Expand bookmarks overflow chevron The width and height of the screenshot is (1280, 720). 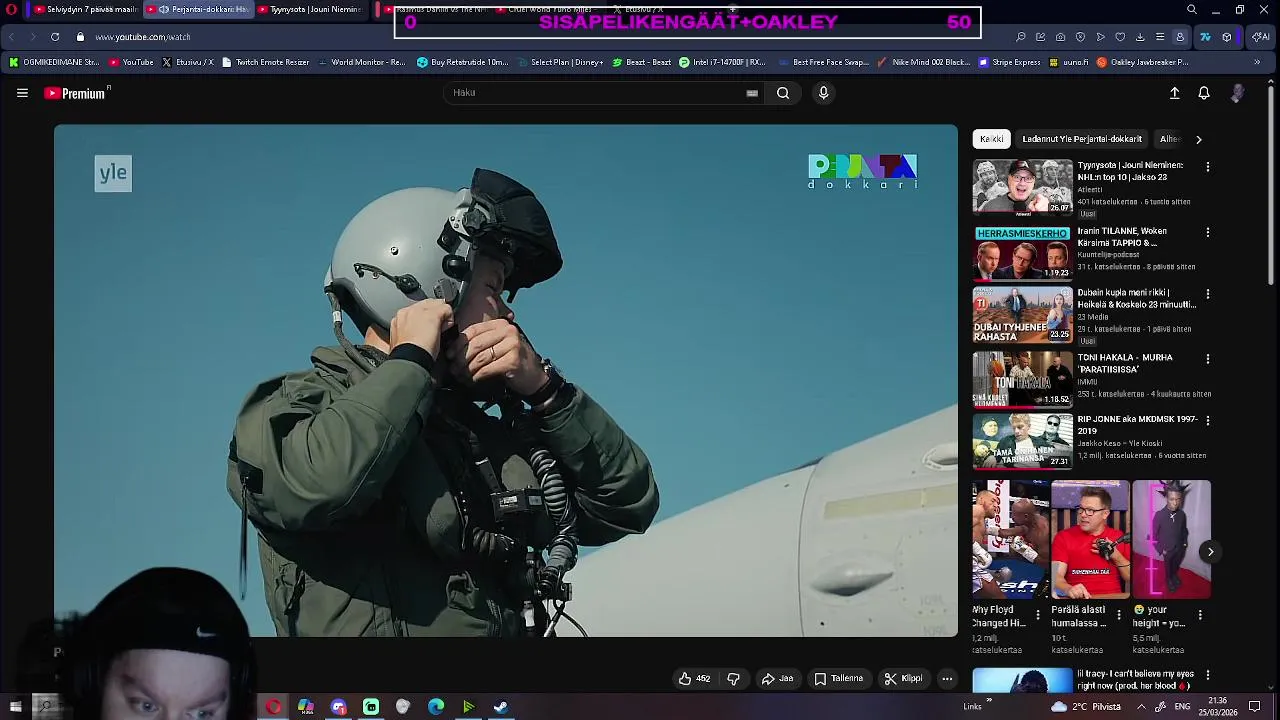[x=1257, y=62]
